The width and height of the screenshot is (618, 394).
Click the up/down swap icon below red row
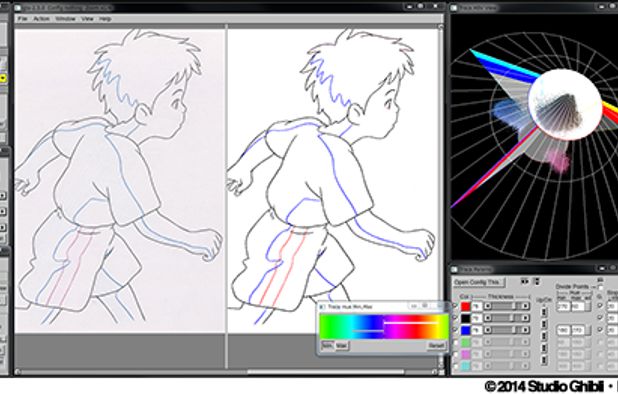coord(544,312)
